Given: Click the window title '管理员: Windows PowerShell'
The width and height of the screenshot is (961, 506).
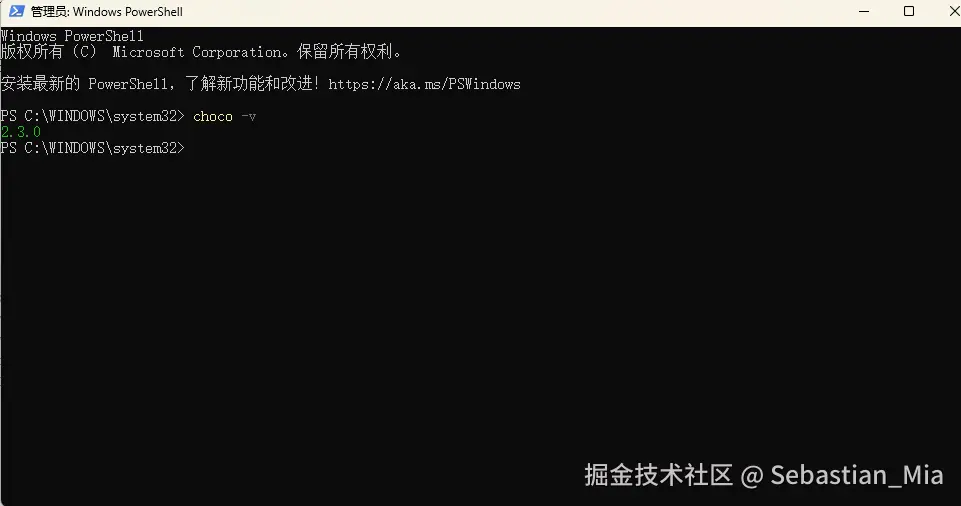Looking at the screenshot, I should click(x=107, y=12).
